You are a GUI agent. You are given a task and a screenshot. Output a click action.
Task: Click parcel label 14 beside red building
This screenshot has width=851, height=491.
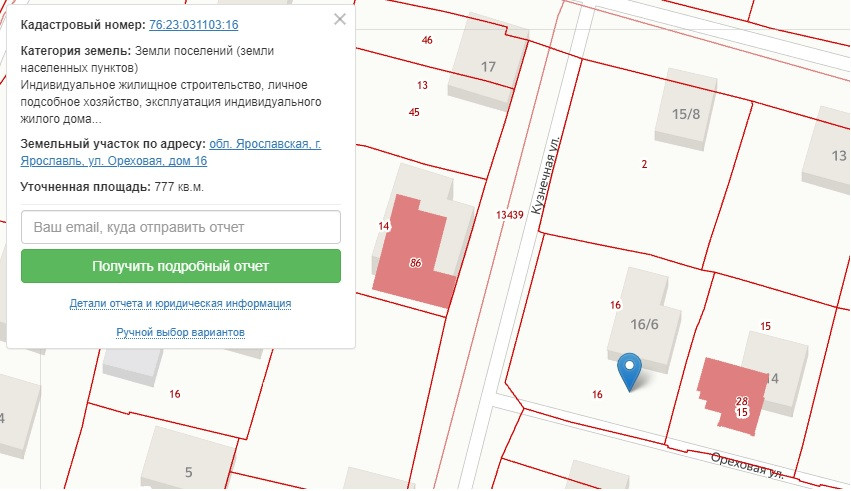coord(384,226)
